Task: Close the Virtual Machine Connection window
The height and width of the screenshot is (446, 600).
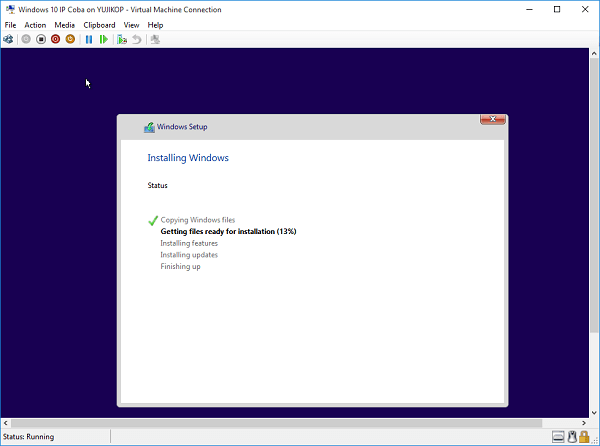Action: [x=585, y=10]
